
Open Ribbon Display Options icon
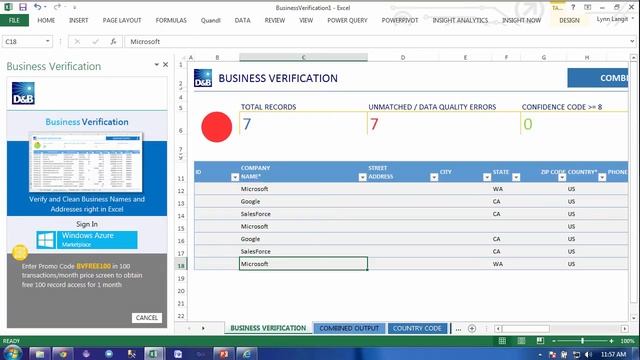point(588,7)
